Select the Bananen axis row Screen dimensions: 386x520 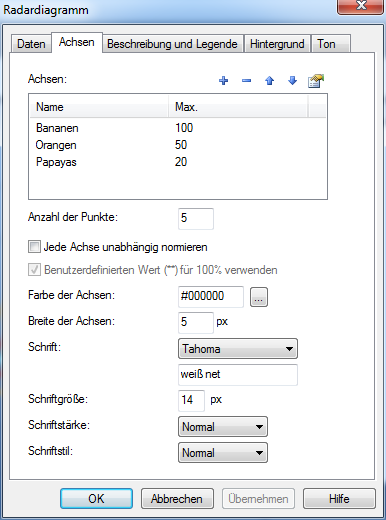178,128
